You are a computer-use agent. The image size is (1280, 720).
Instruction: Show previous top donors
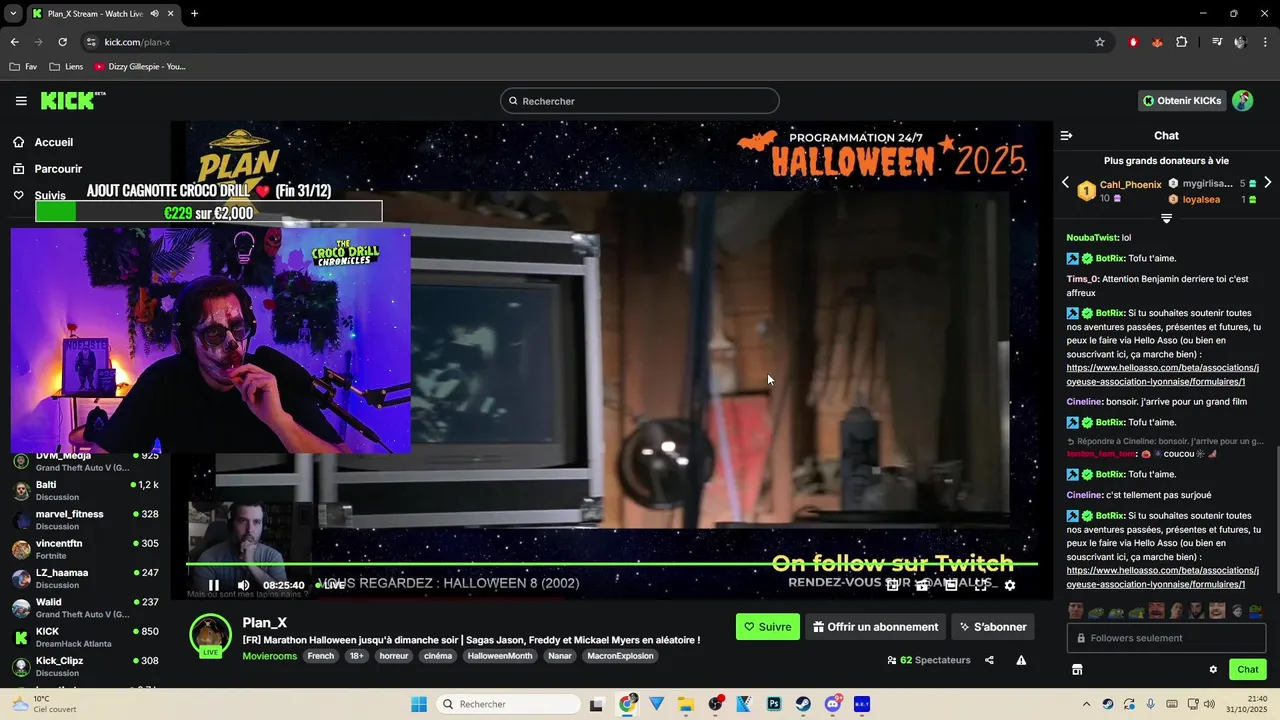pos(1065,183)
